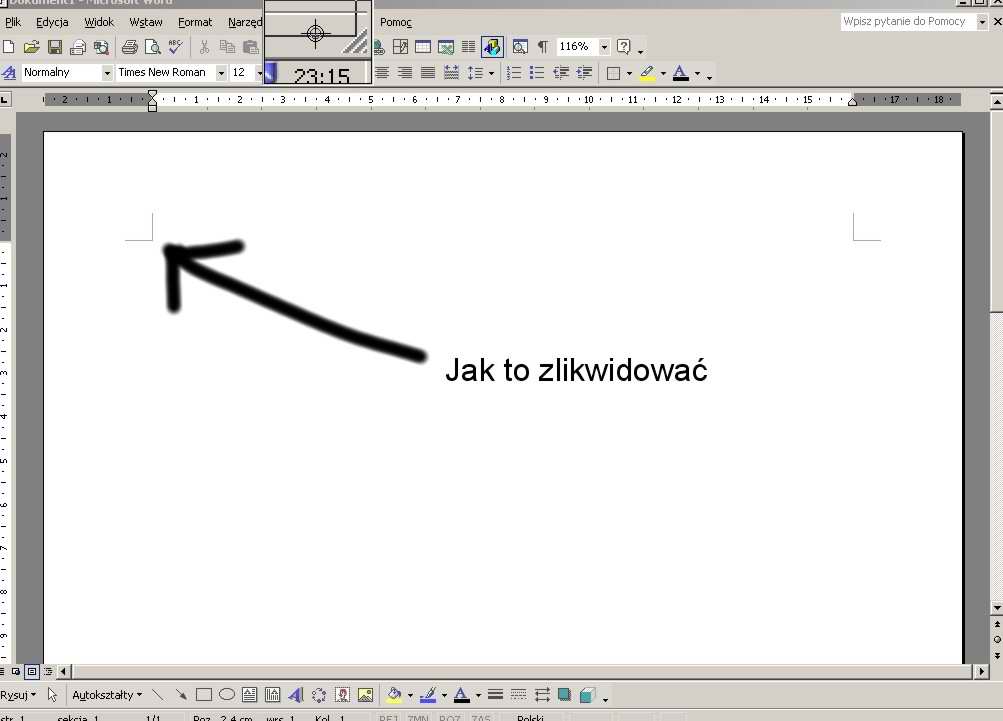Screen dimensions: 1003x721
Task: Insert a Text Box from drawing toolbar
Action: click(249, 695)
